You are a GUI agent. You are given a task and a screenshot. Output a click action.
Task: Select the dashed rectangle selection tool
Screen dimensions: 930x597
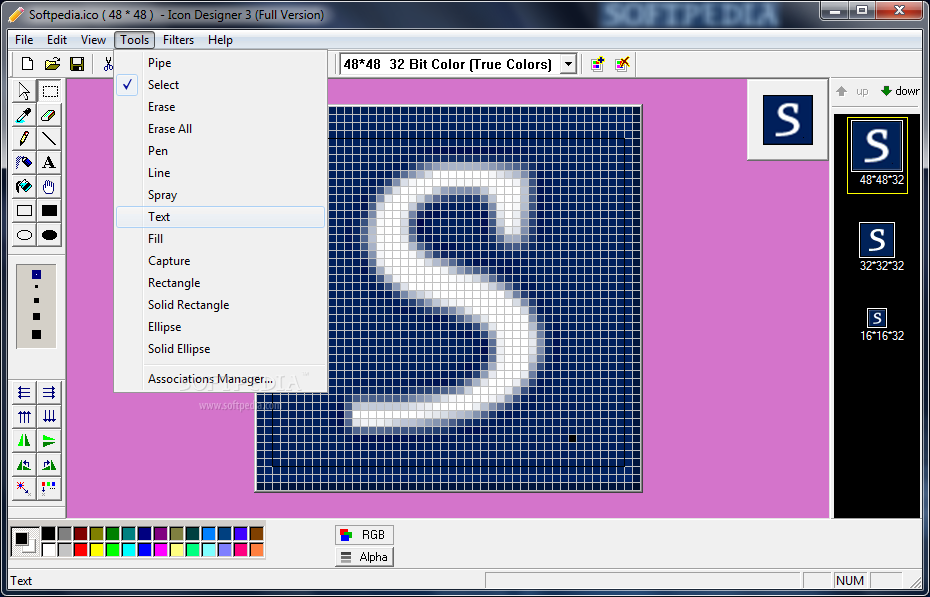50,91
